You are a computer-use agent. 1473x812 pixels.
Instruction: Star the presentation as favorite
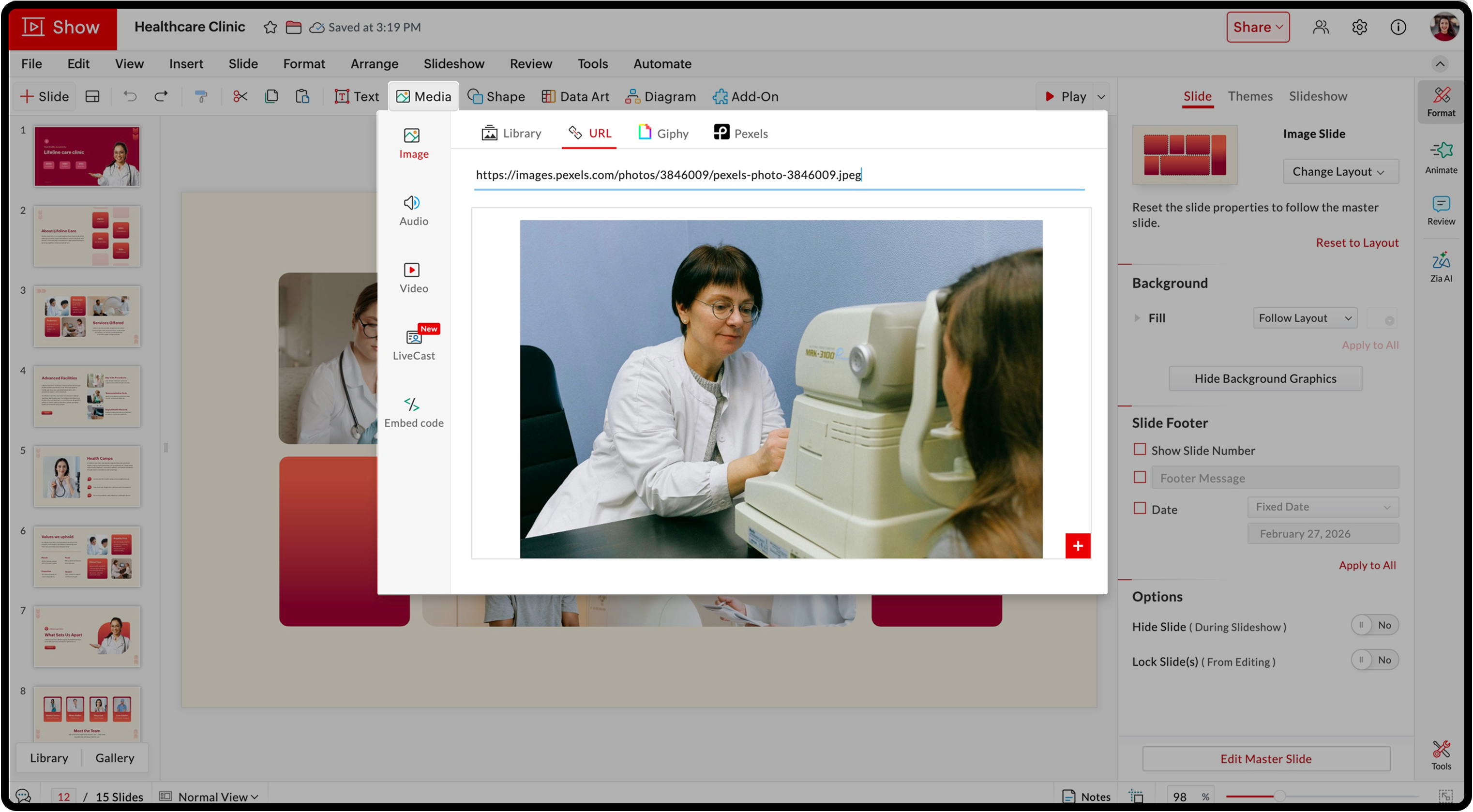click(270, 27)
